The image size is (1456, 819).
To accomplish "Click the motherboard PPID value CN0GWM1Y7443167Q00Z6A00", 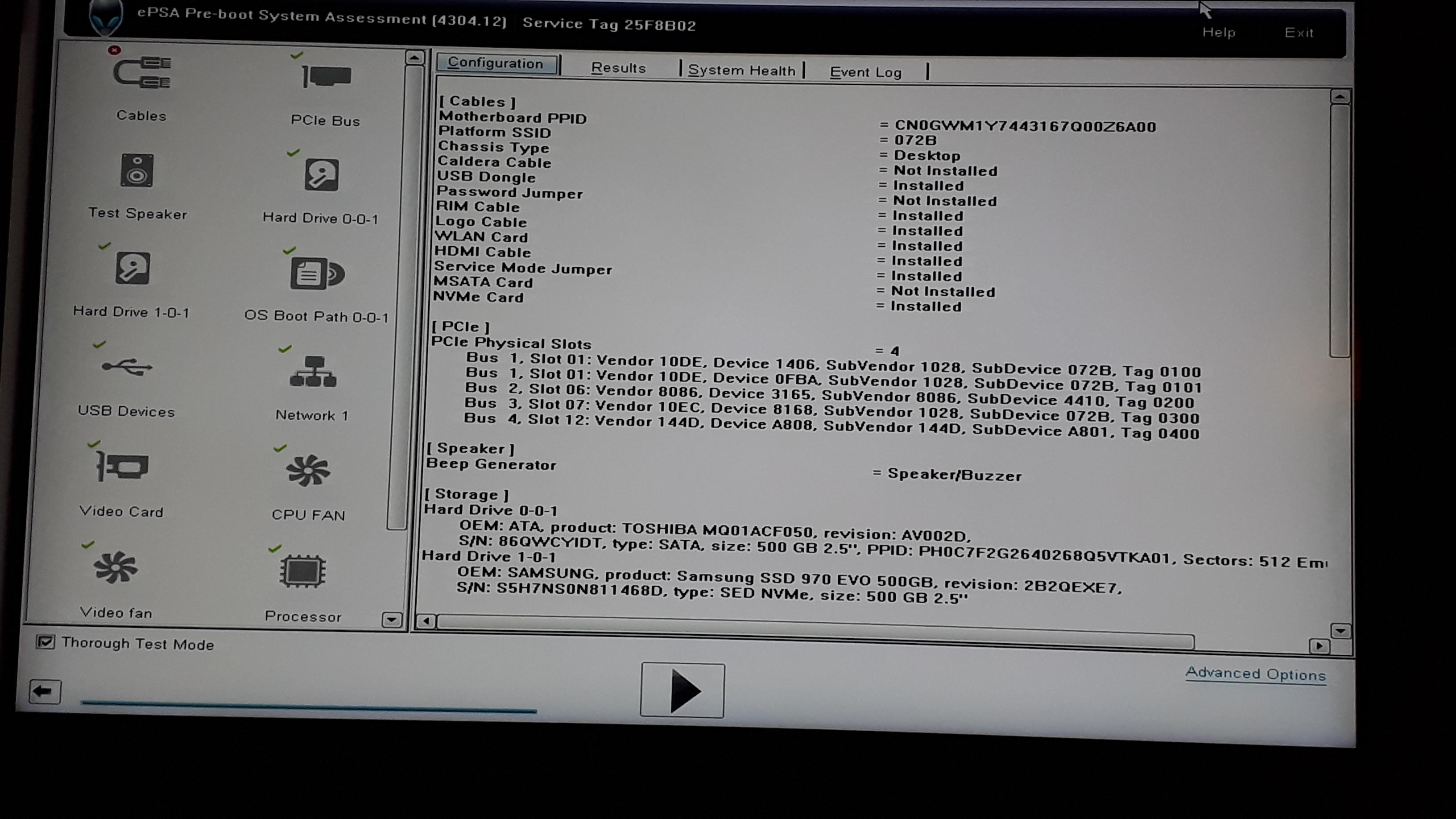I will click(x=1025, y=126).
